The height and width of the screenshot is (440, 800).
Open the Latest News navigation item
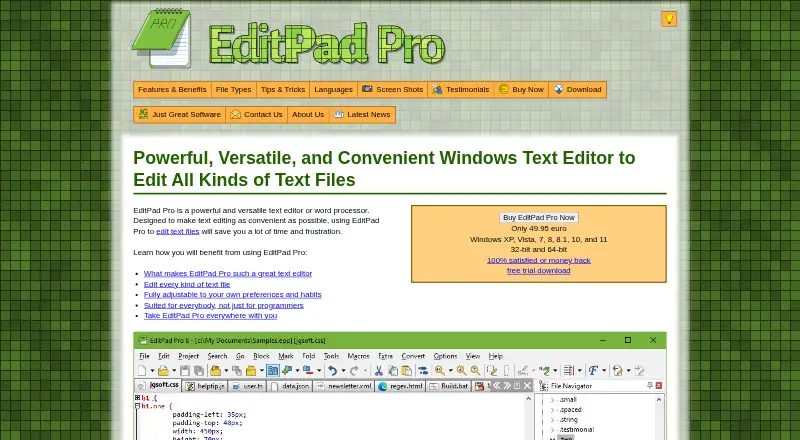(362, 114)
